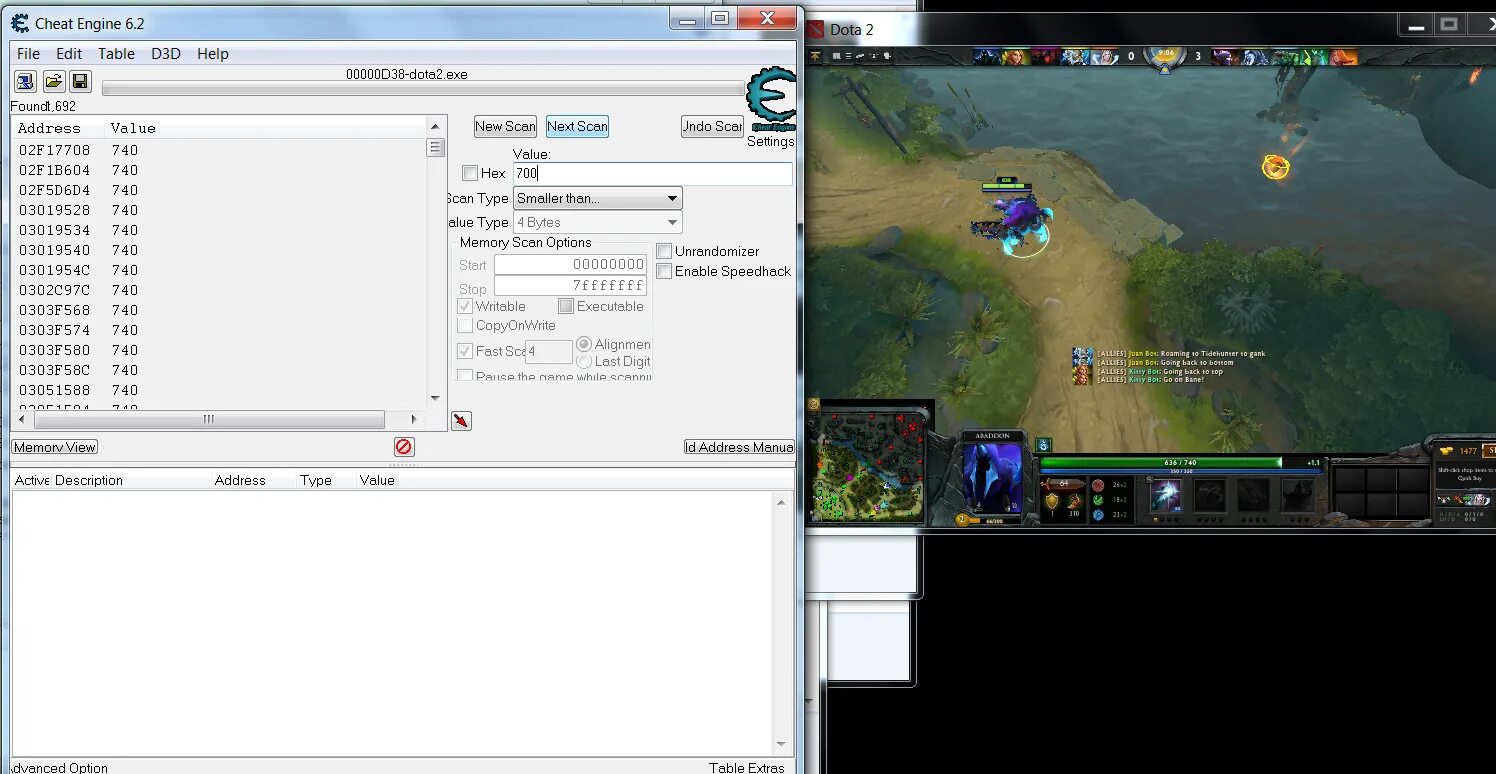Select the Alignment radio button
The image size is (1496, 774).
coord(584,344)
